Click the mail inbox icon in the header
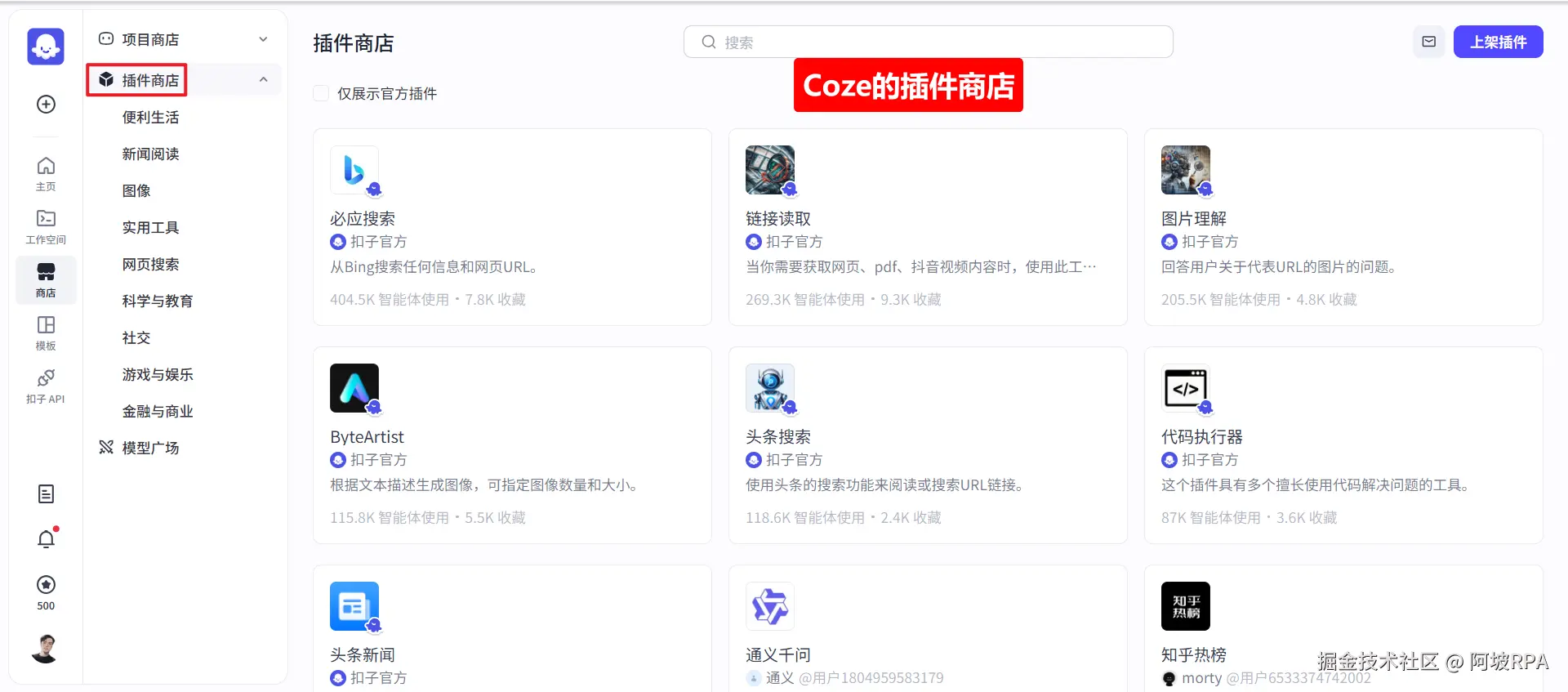This screenshot has height=692, width=1568. click(x=1429, y=42)
